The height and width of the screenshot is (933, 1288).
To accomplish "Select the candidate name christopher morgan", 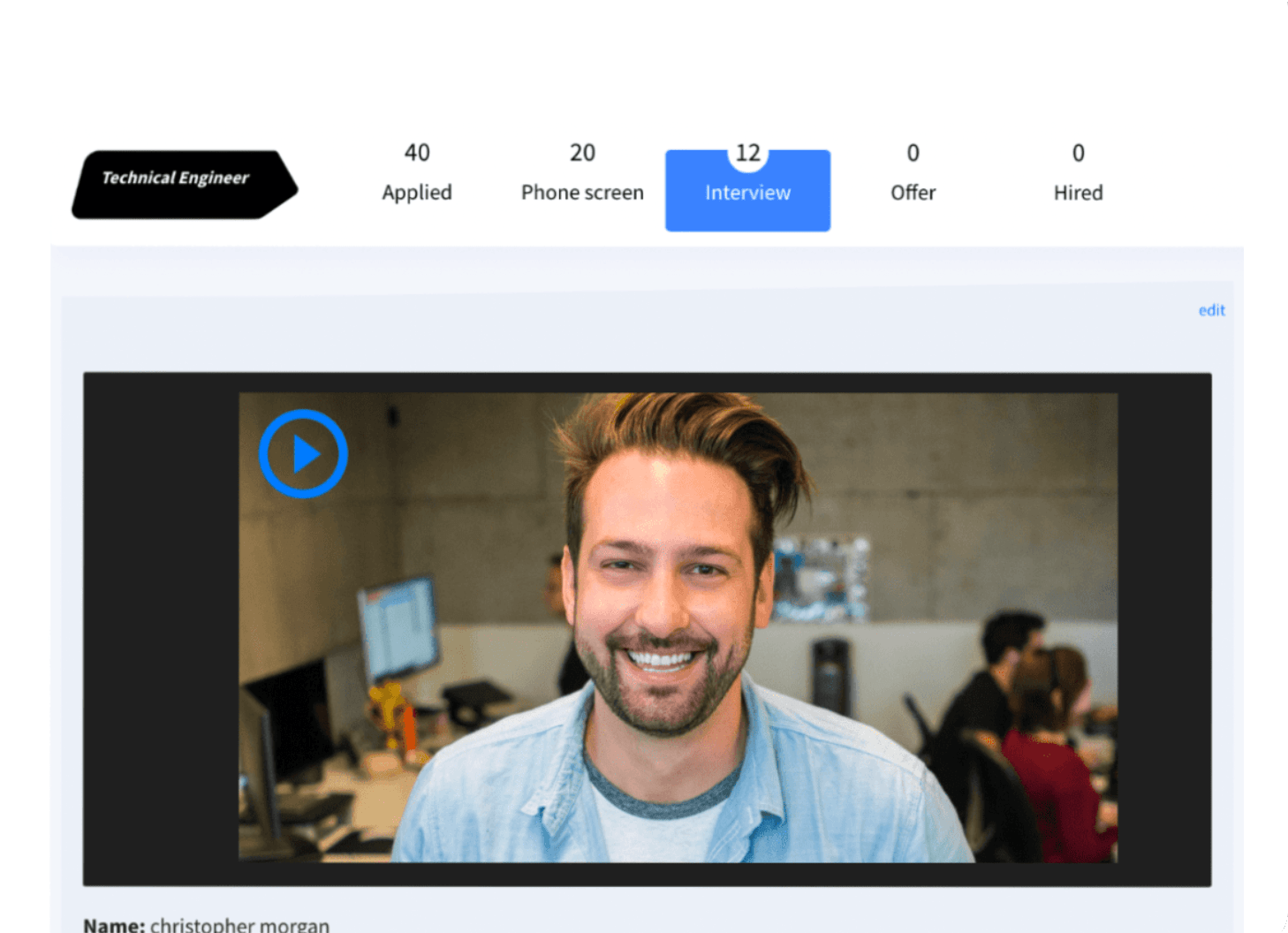I will pyautogui.click(x=239, y=924).
